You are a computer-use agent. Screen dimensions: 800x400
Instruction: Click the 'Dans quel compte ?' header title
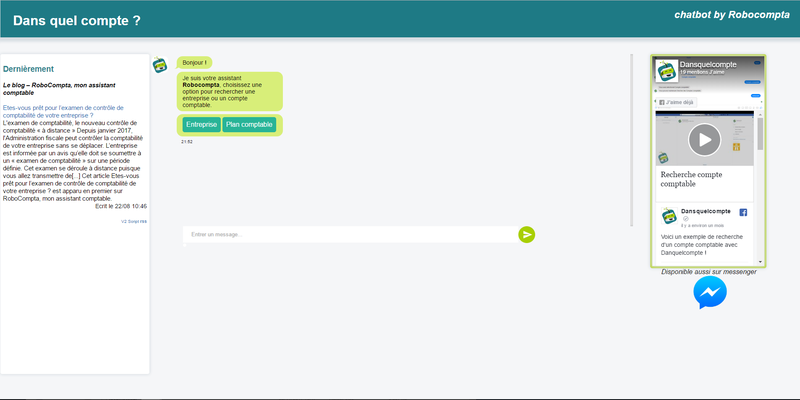(77, 19)
